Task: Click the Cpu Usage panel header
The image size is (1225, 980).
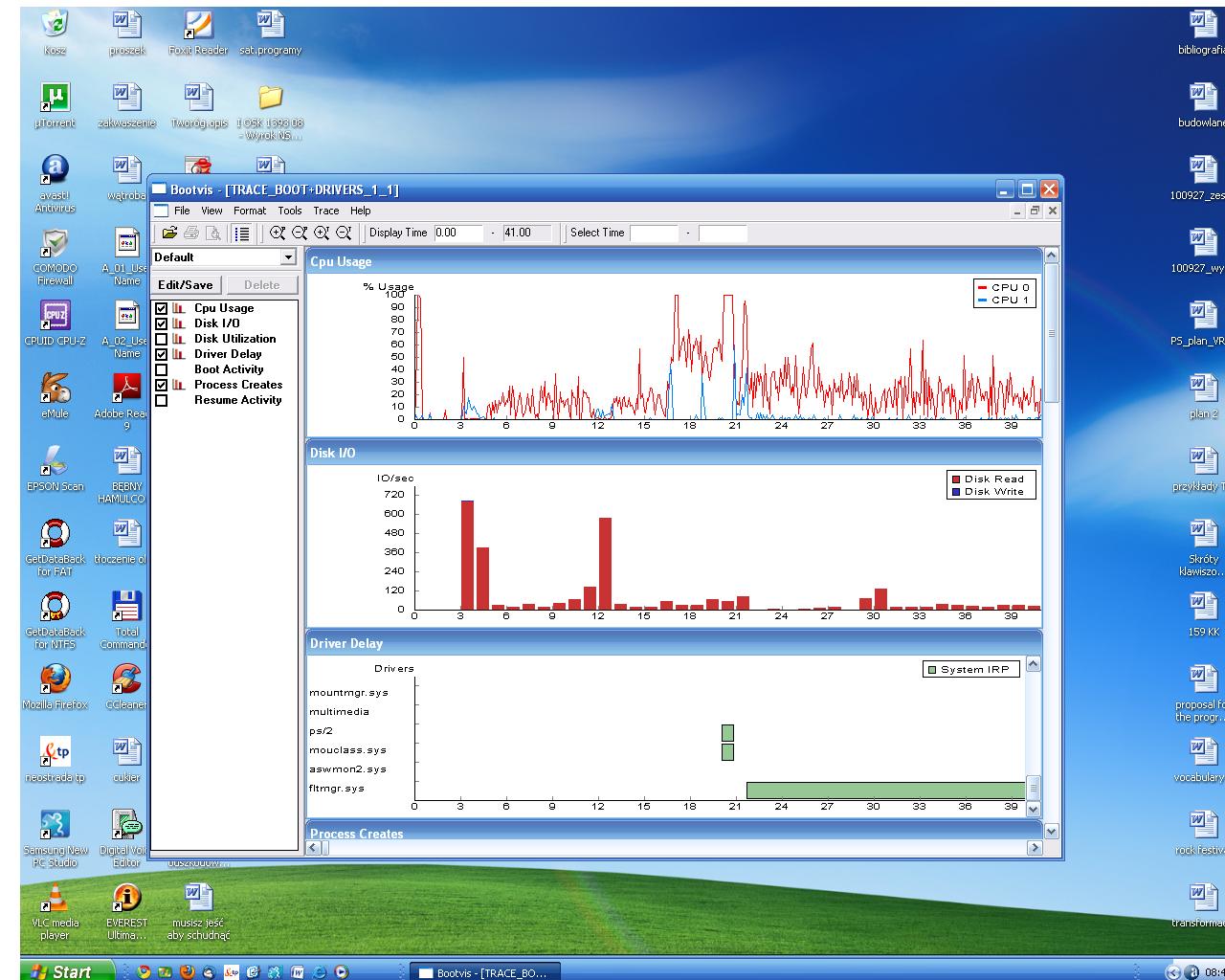Action: coord(674,261)
